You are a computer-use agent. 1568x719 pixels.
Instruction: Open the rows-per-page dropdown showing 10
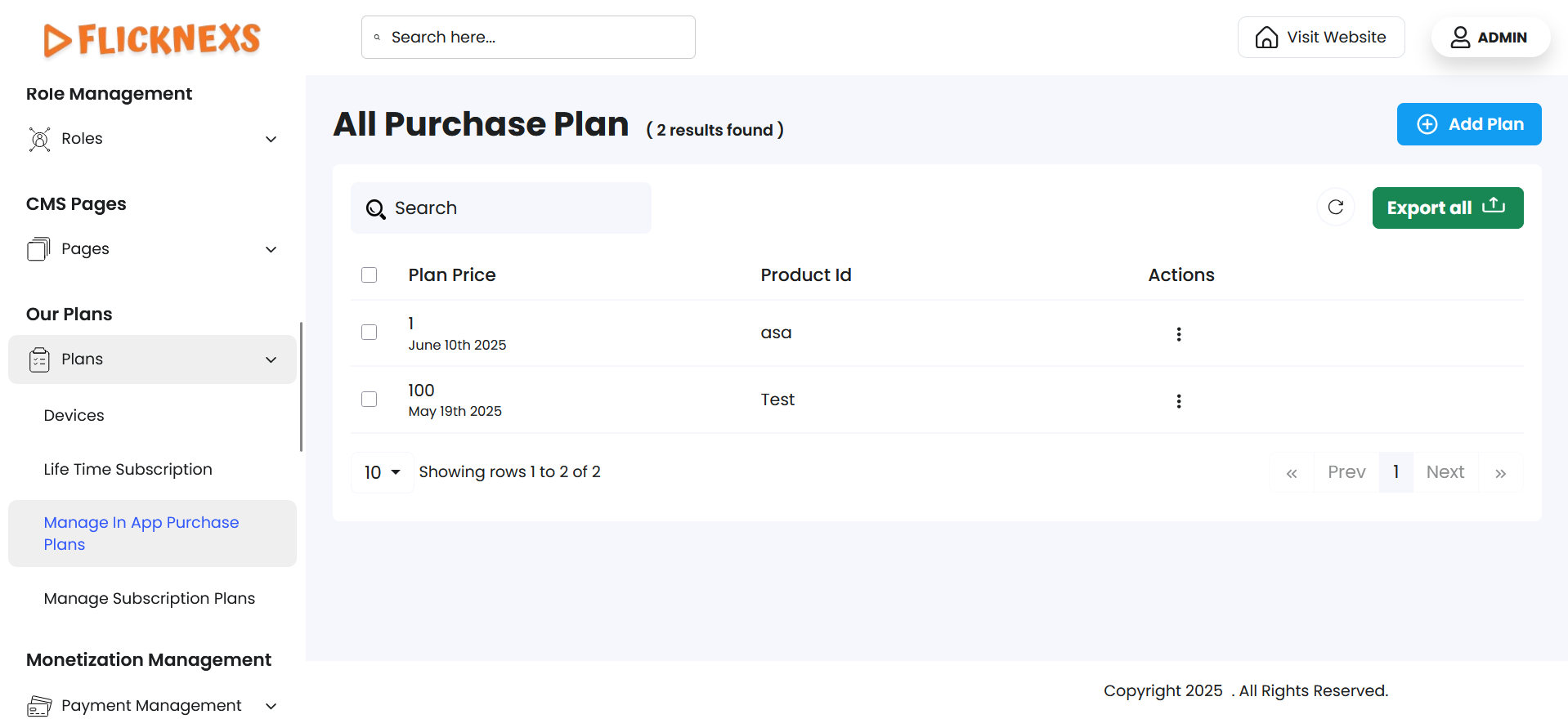[382, 472]
